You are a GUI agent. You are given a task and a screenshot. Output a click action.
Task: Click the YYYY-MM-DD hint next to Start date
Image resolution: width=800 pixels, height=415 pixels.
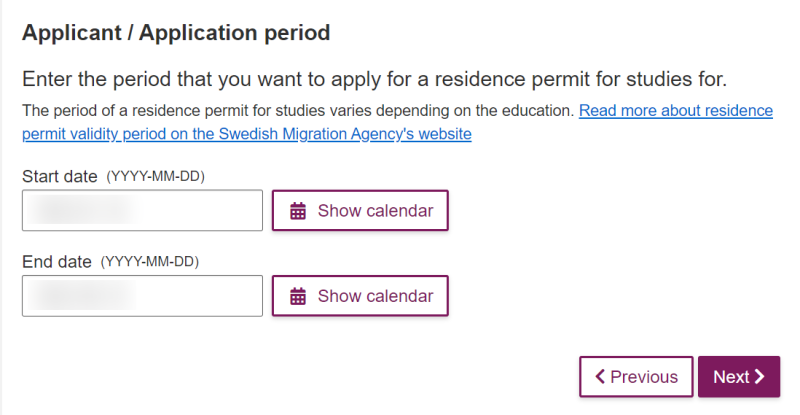156,177
